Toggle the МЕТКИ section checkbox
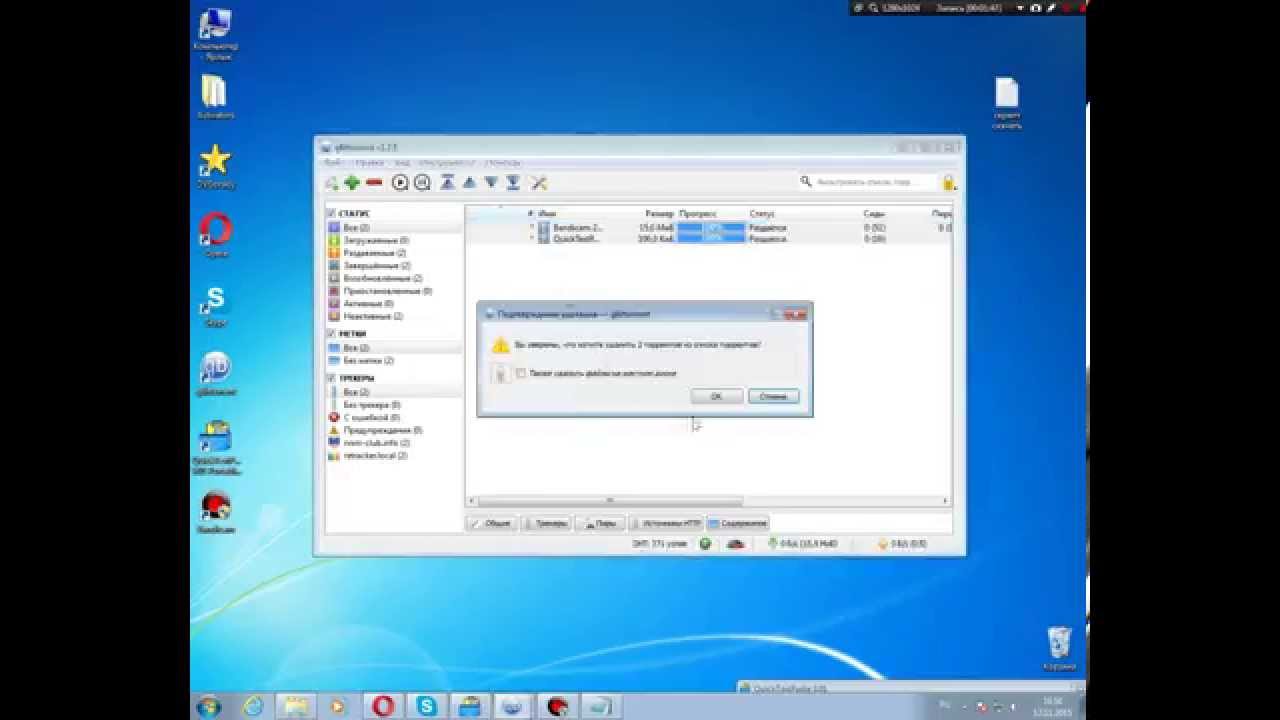This screenshot has width=1280, height=720. coord(331,334)
